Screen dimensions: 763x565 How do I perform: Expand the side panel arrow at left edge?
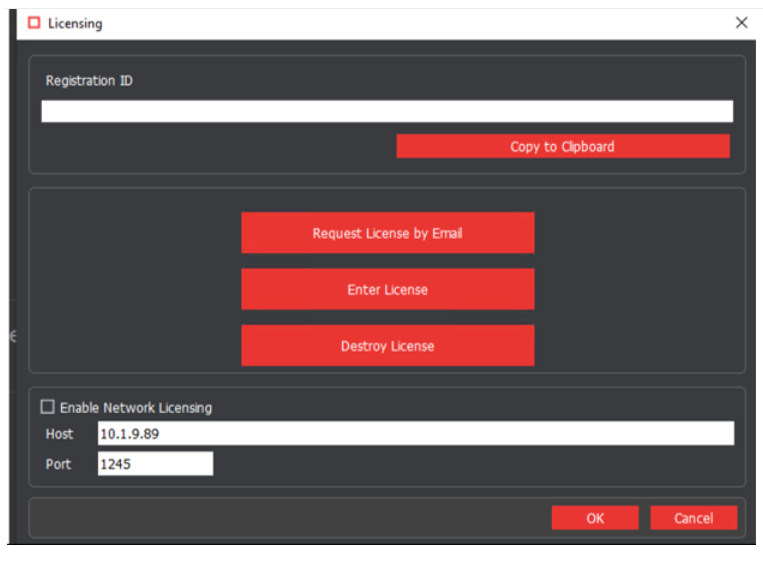coord(13,337)
